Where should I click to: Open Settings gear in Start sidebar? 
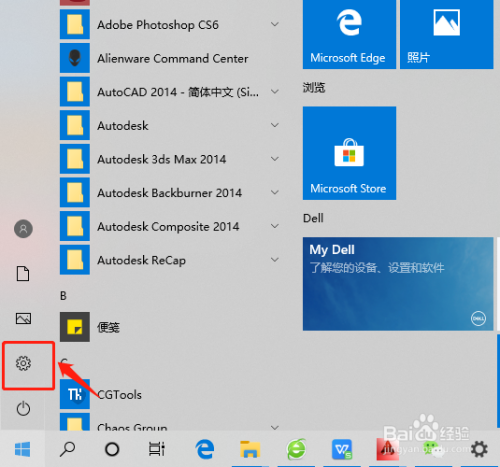click(23, 363)
